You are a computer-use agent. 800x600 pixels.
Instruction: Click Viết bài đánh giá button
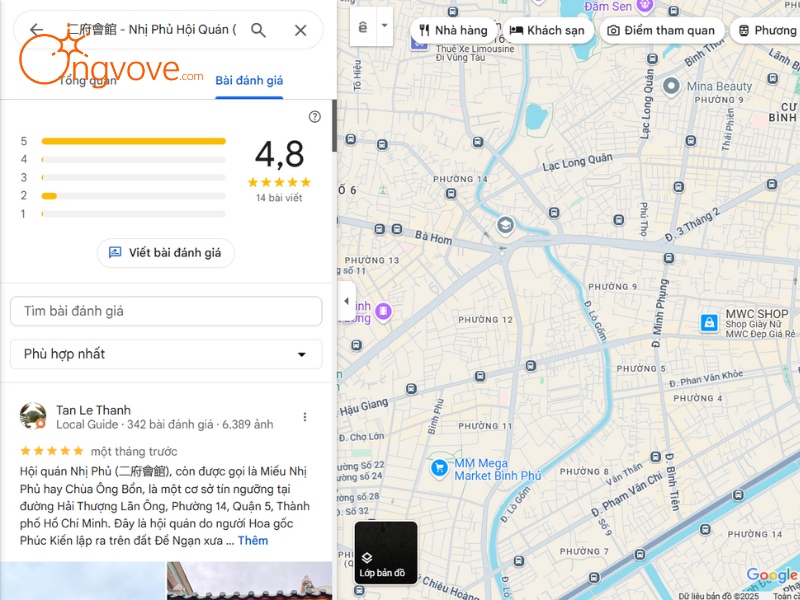coord(166,253)
